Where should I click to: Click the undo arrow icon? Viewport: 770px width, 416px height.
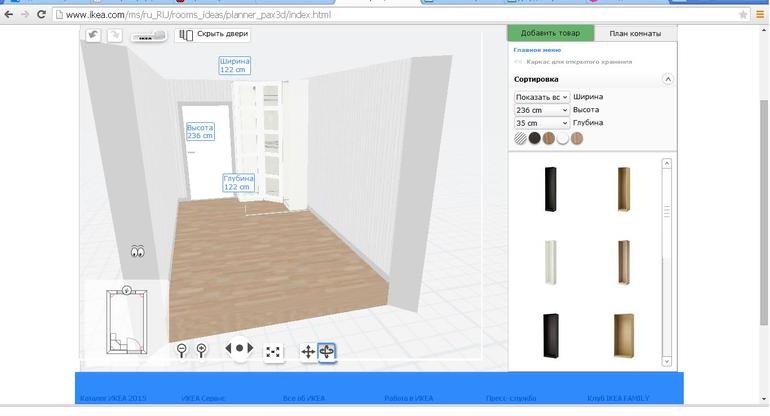coord(93,35)
